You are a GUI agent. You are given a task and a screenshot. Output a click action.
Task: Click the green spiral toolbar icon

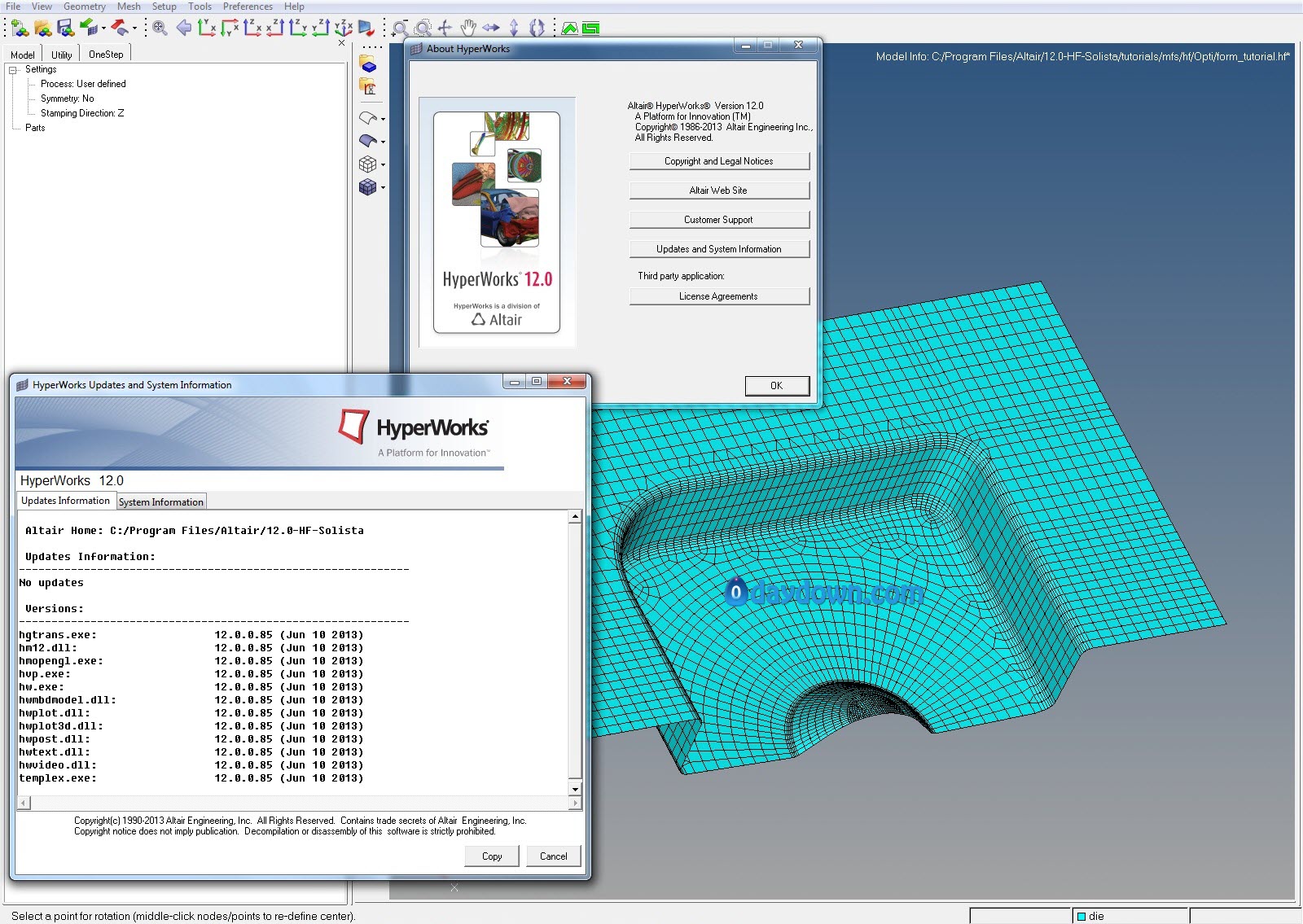click(591, 28)
